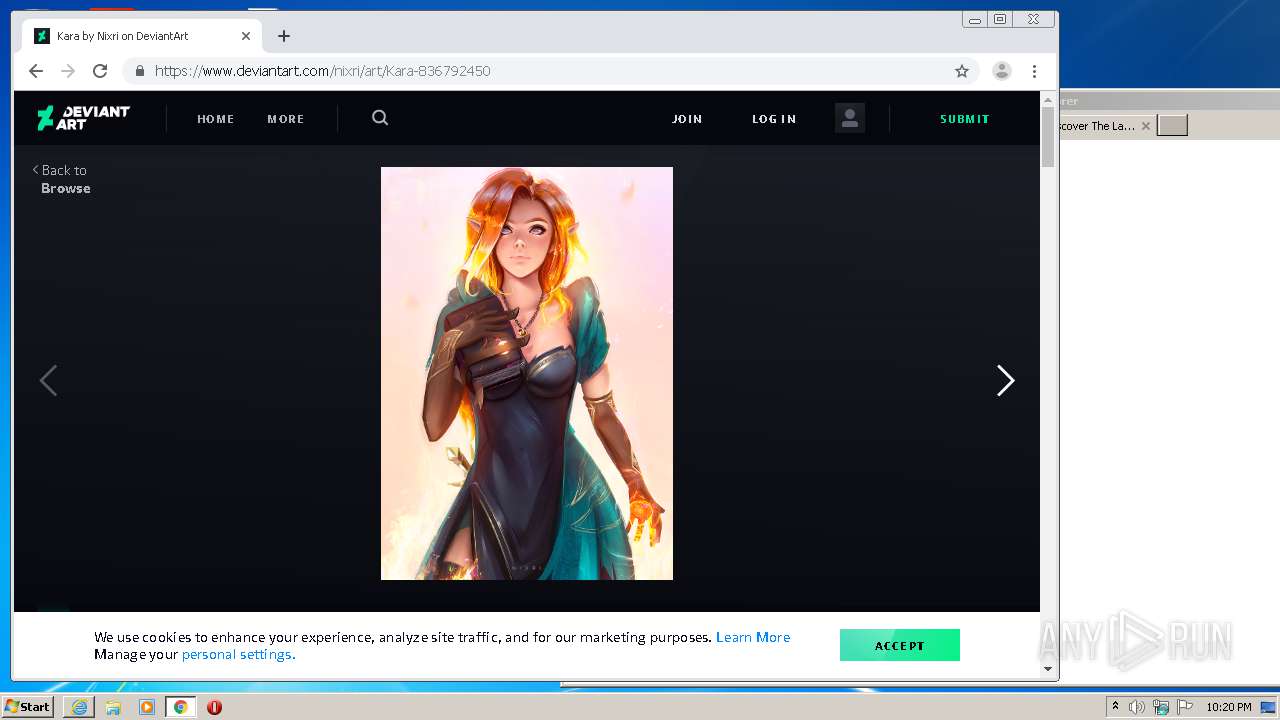The image size is (1280, 720).
Task: Click the site padlock icon in address bar
Action: click(139, 71)
